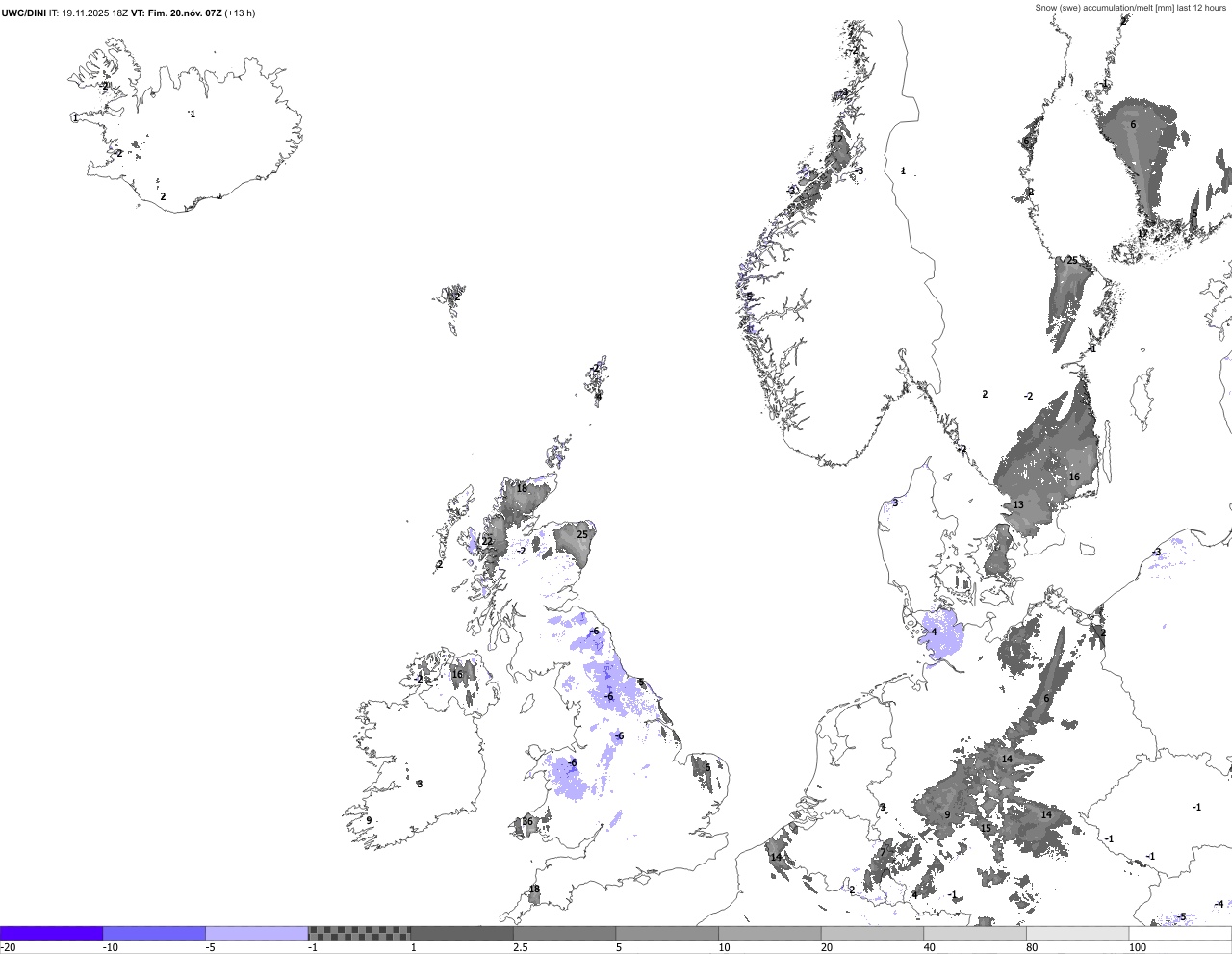Image resolution: width=1232 pixels, height=954 pixels.
Task: Click the '12' value over Norway
Action: (837, 139)
